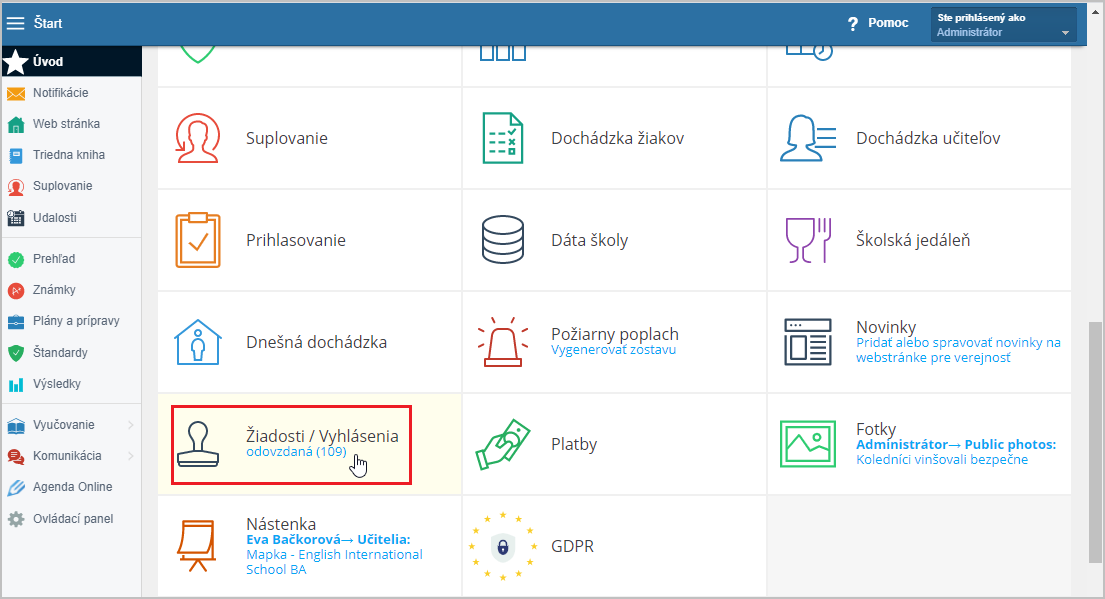Click the green Prehľad checkmark icon

click(x=16, y=259)
